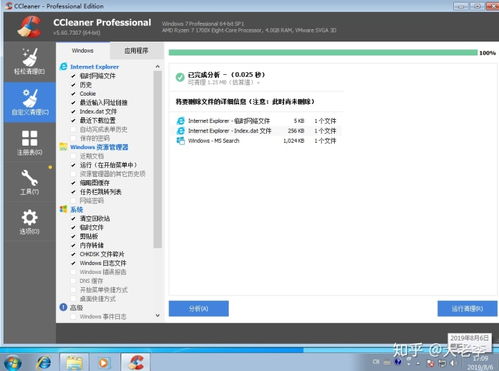499x371 pixels.
Task: Enable DNS 缓存 checkbox
Action: [73, 281]
